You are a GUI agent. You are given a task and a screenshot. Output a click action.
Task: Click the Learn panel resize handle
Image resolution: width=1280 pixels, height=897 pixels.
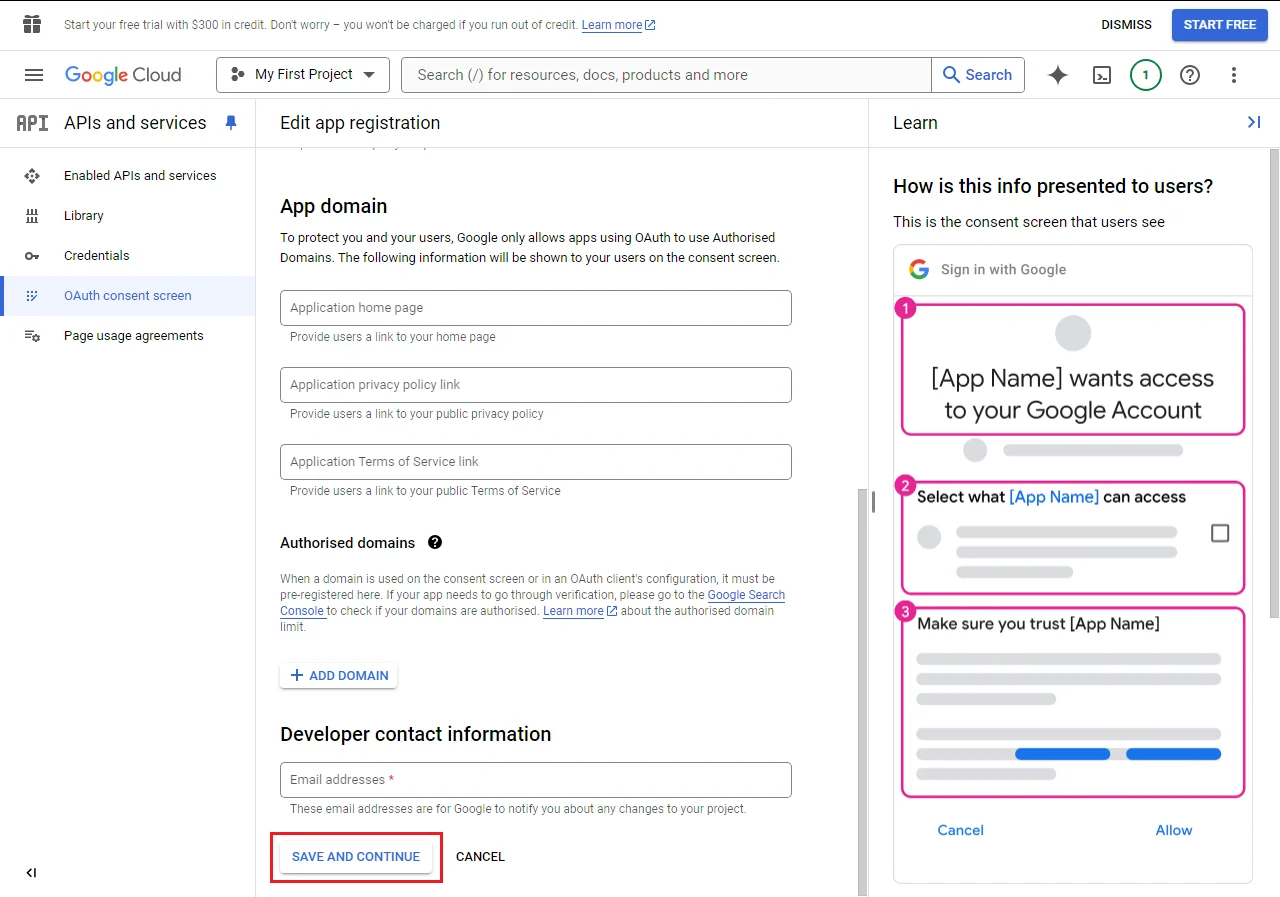(x=873, y=501)
